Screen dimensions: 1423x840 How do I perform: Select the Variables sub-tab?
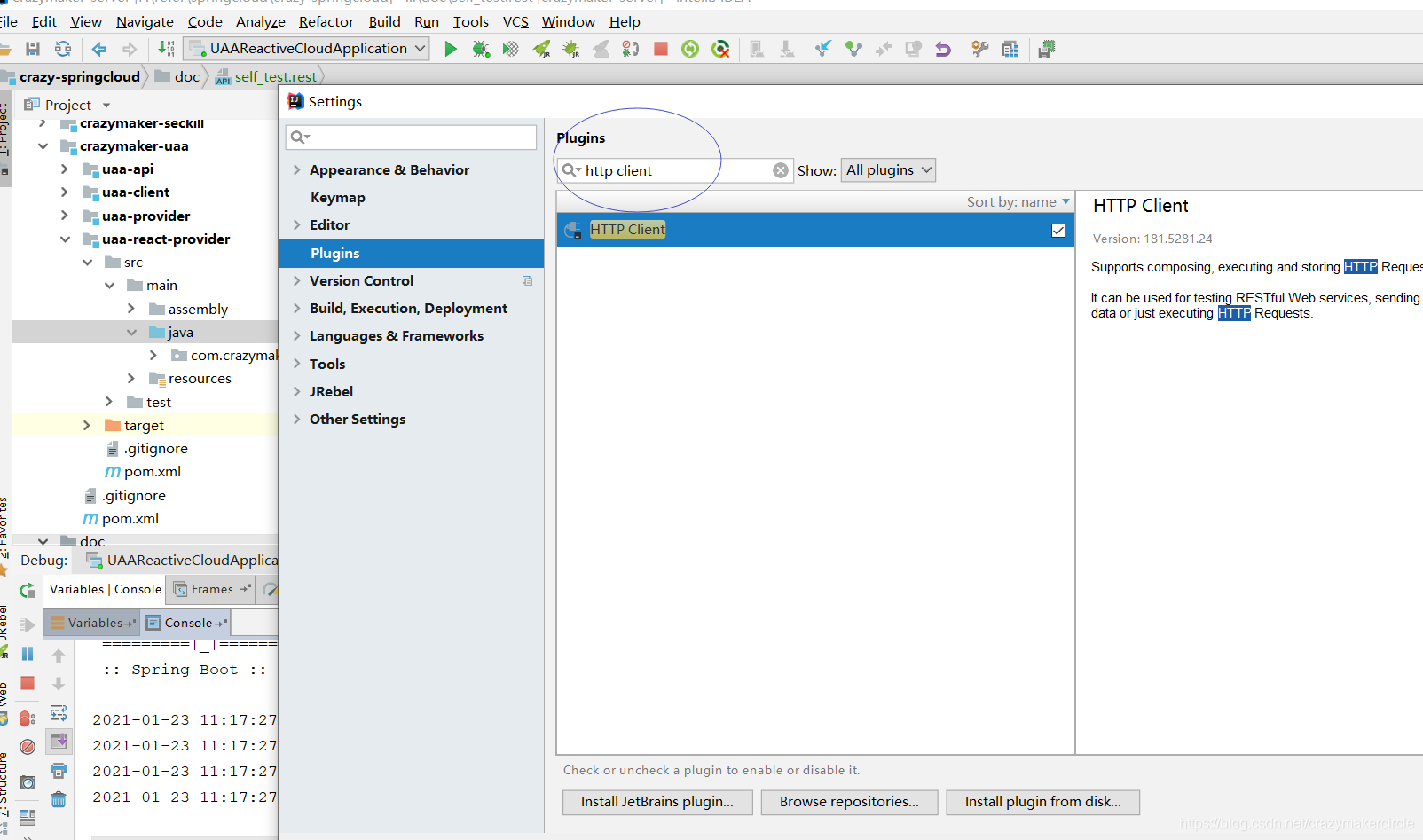[x=93, y=623]
